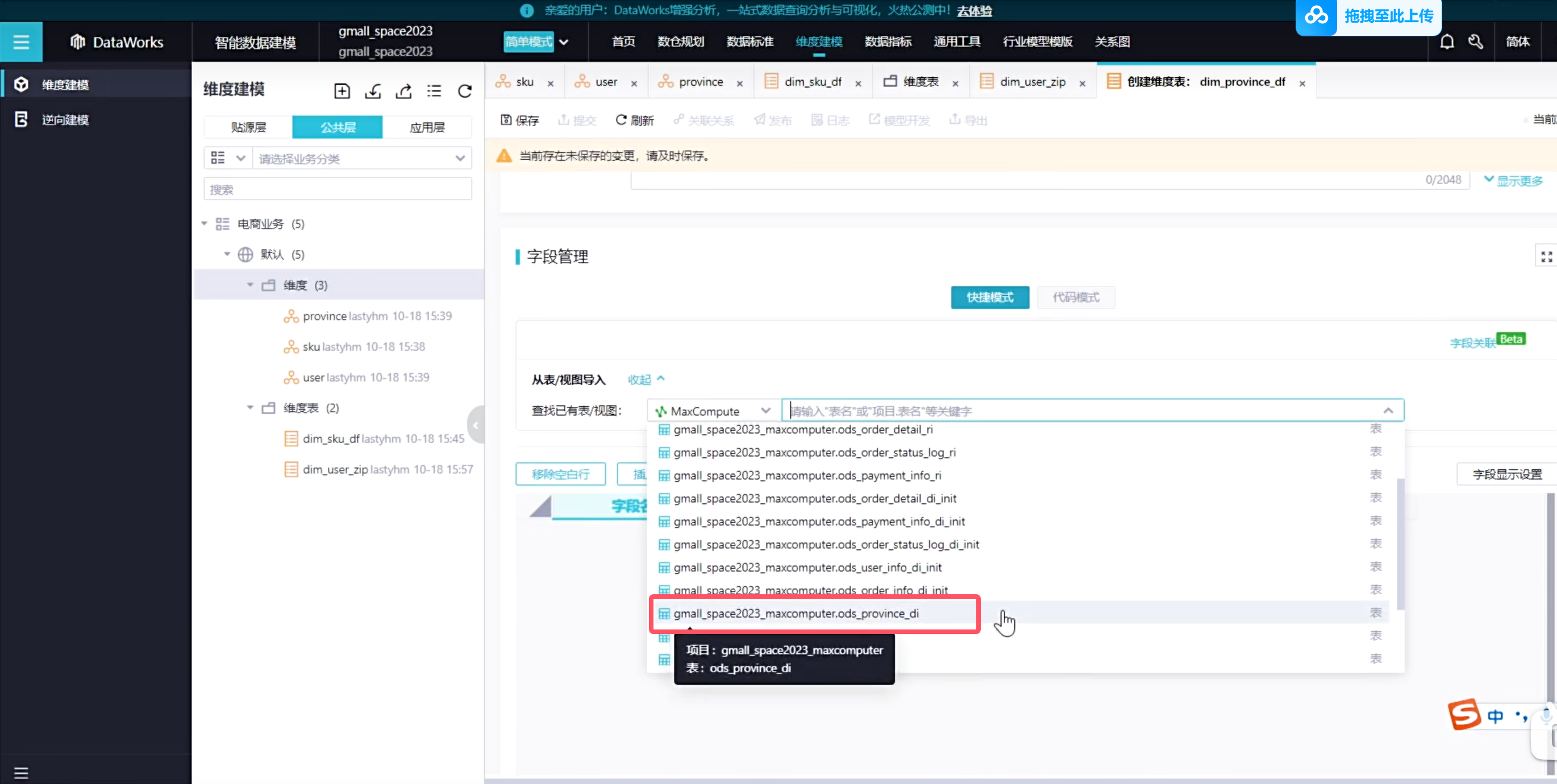Collapse the left panel with handle arrow

pyautogui.click(x=476, y=425)
